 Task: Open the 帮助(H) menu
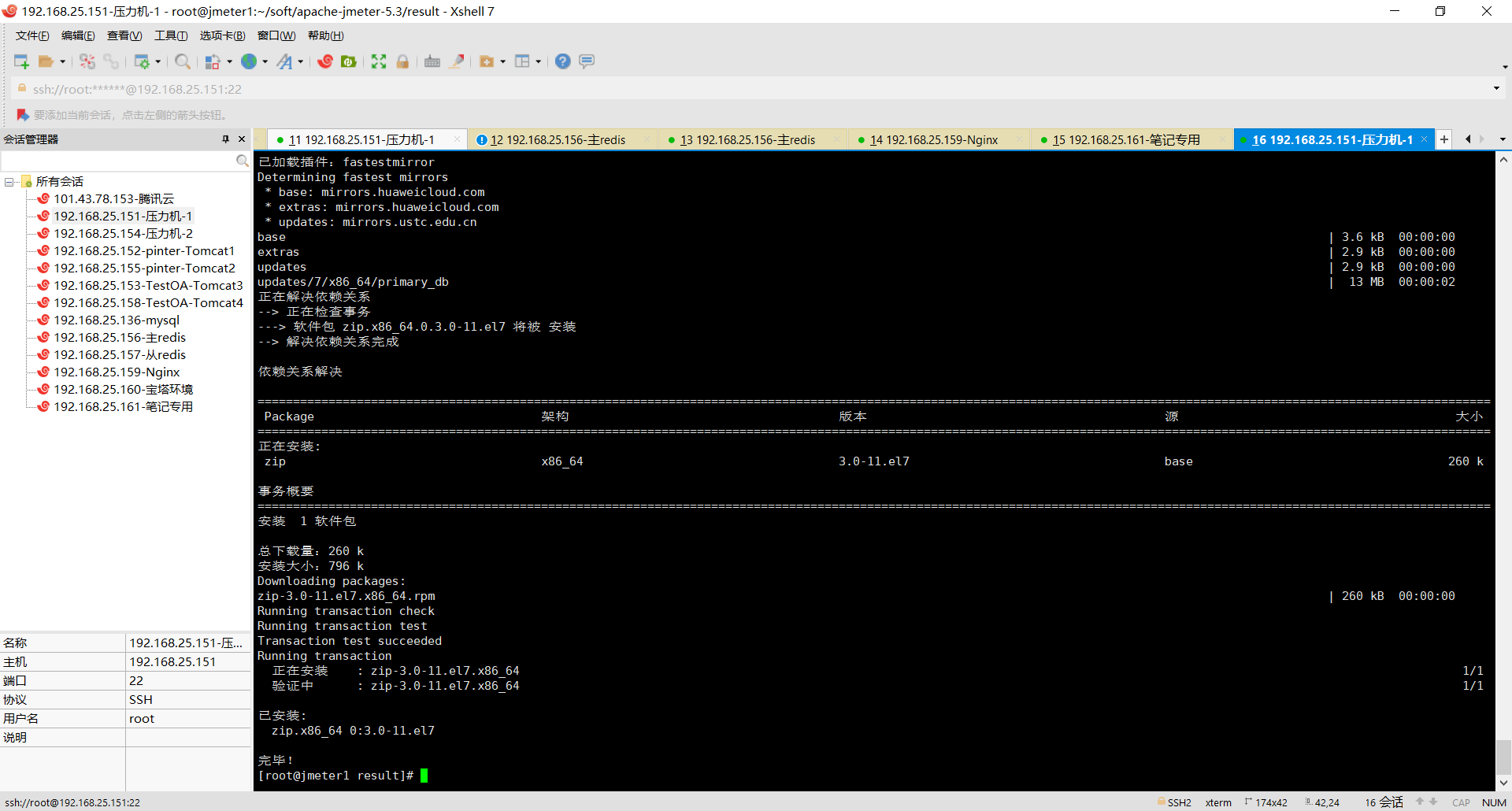coord(325,35)
